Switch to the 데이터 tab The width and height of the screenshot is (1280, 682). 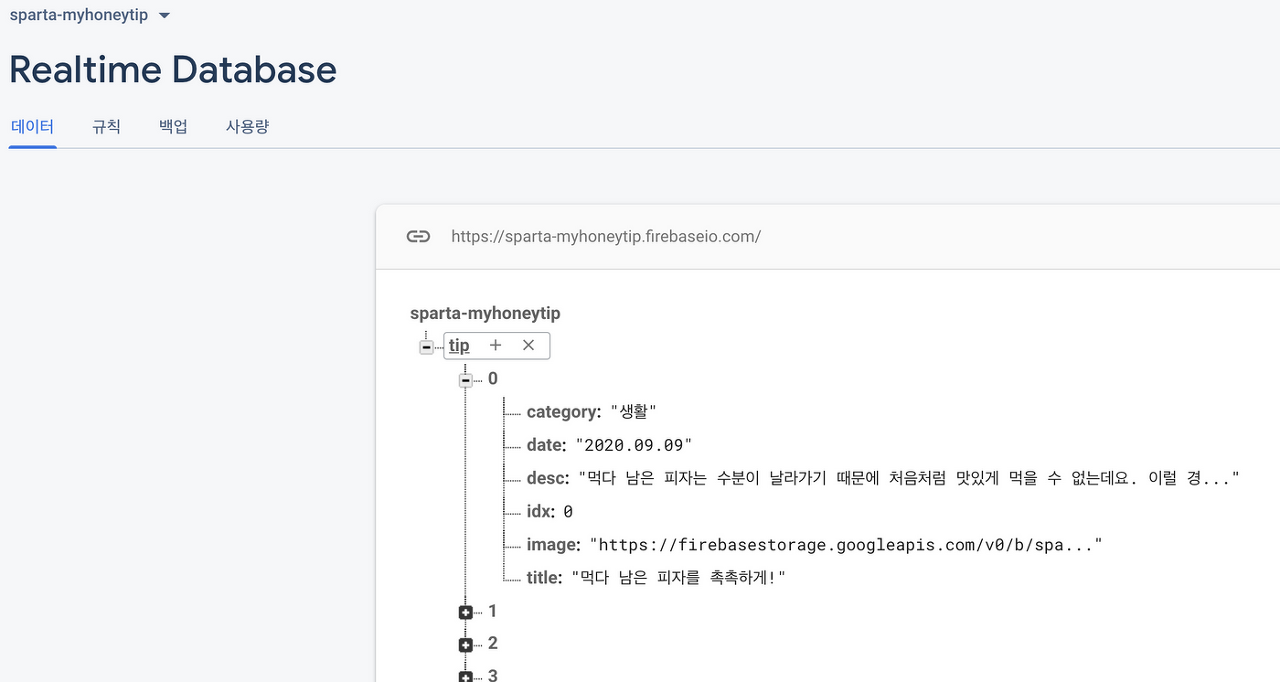(x=32, y=127)
